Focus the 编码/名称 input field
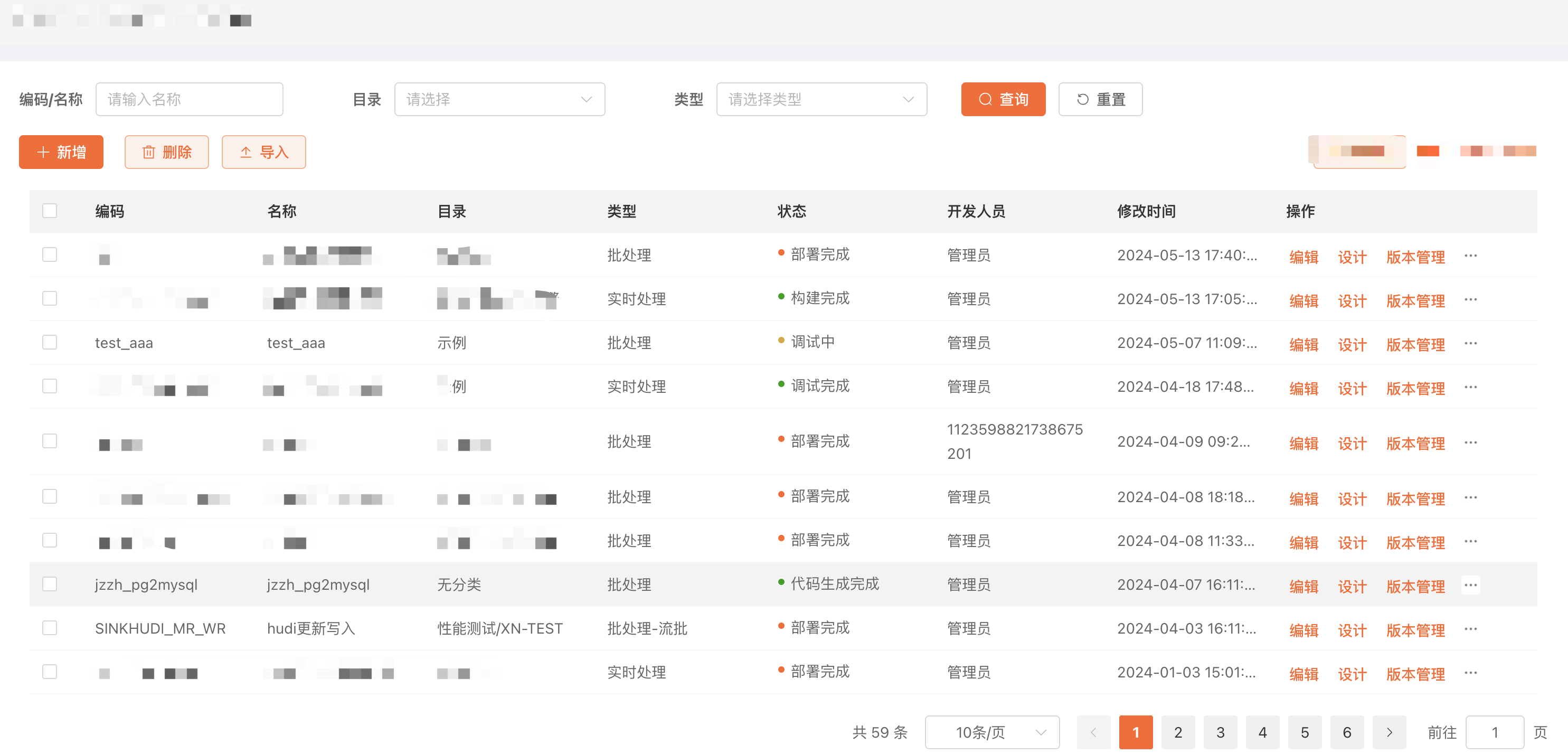1568x754 pixels. coord(190,99)
